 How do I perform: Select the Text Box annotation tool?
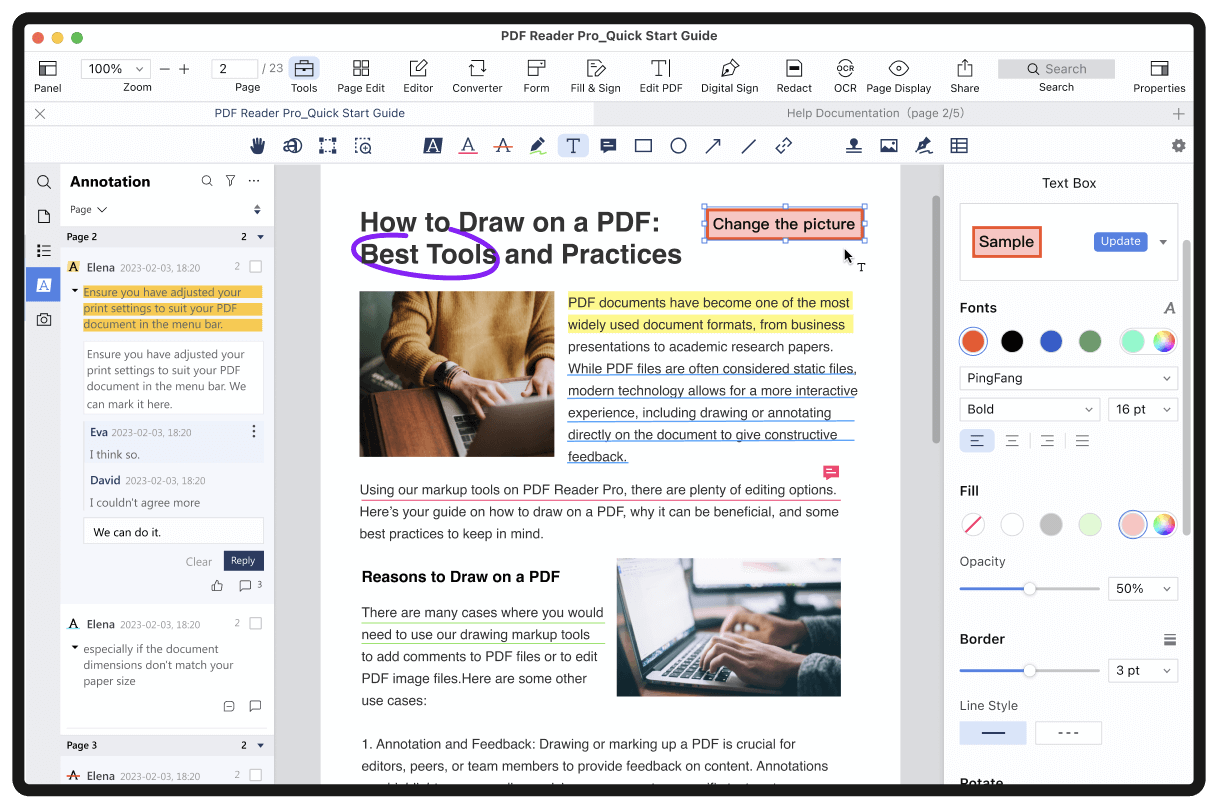point(573,146)
